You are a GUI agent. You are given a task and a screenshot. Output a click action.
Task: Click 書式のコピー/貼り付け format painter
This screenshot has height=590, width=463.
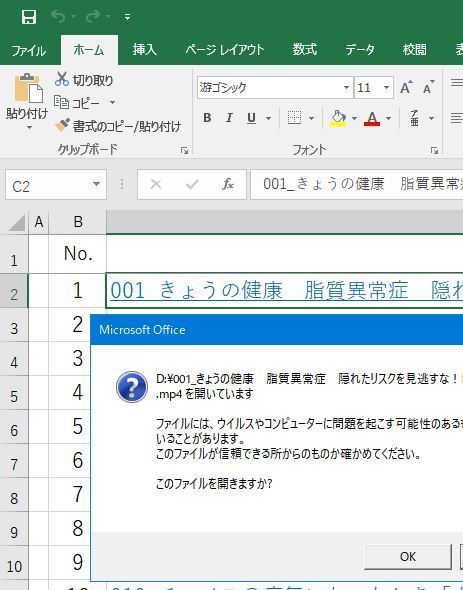tap(117, 126)
